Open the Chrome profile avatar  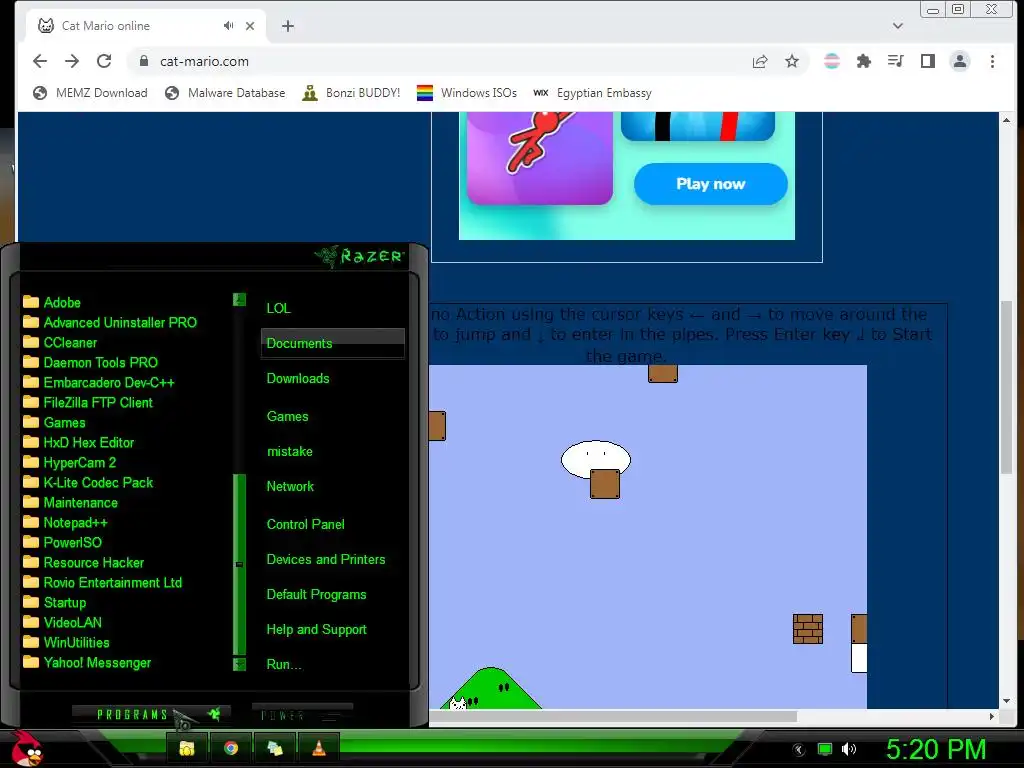(960, 61)
